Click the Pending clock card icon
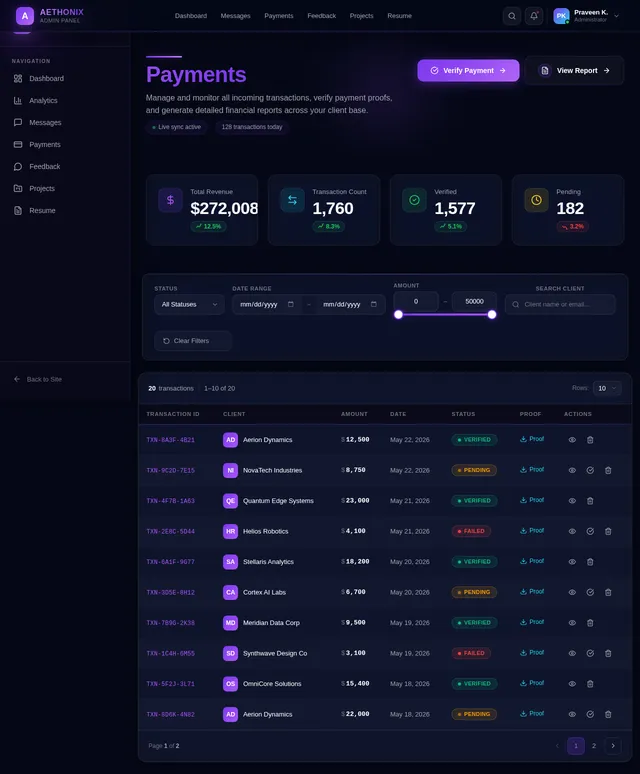Screen dimensions: 640x774 point(536,200)
